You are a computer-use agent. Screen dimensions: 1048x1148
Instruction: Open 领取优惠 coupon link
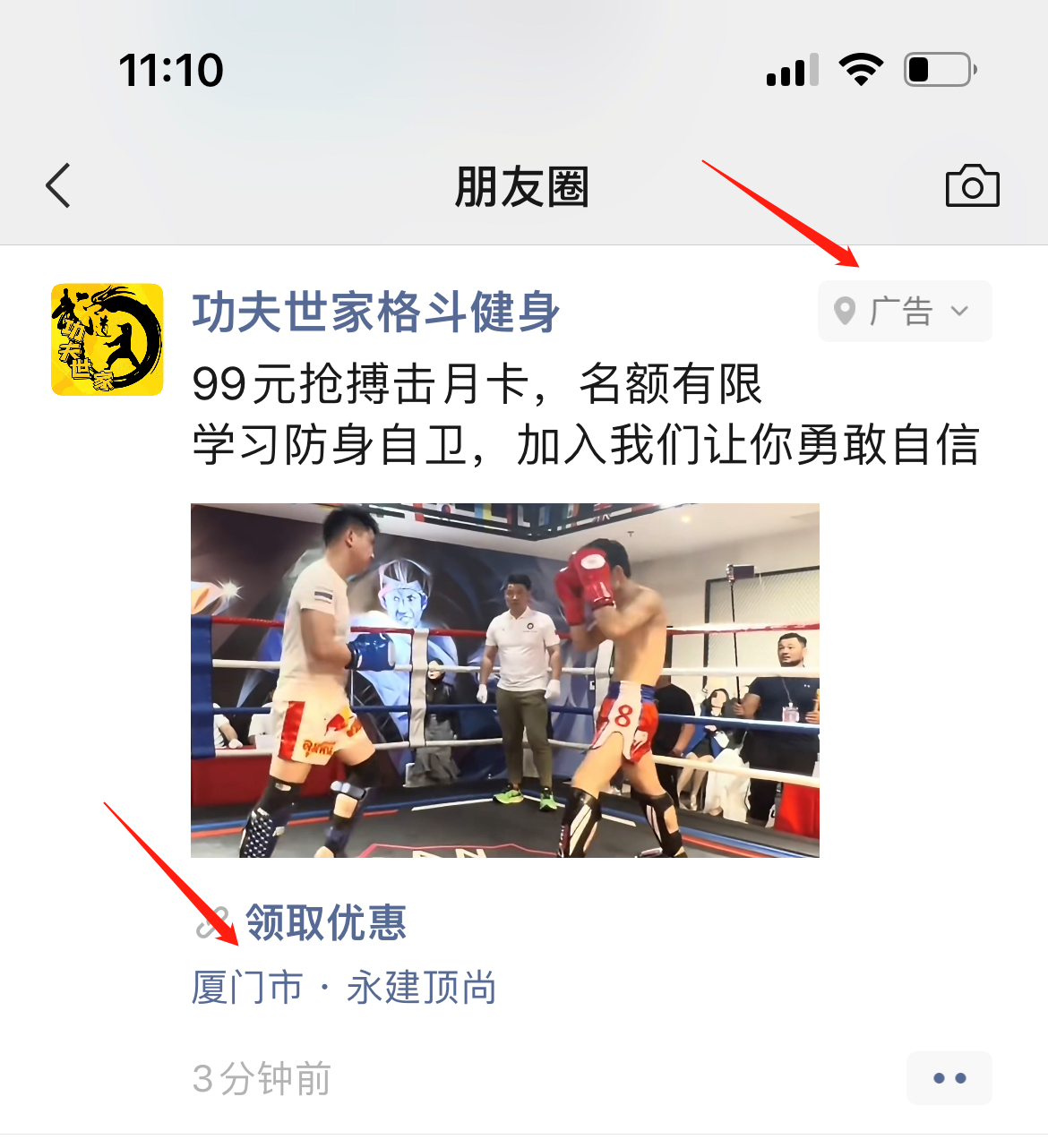[x=326, y=923]
